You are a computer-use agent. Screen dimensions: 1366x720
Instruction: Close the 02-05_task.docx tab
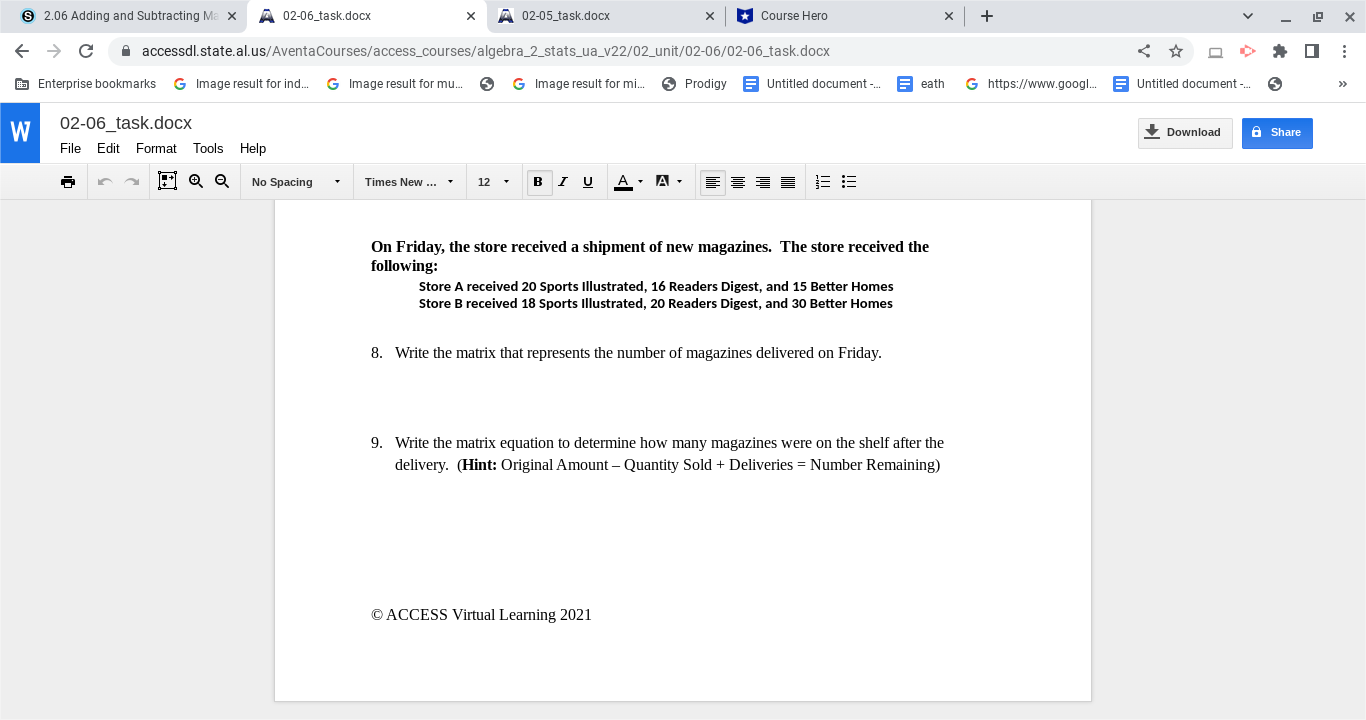710,16
